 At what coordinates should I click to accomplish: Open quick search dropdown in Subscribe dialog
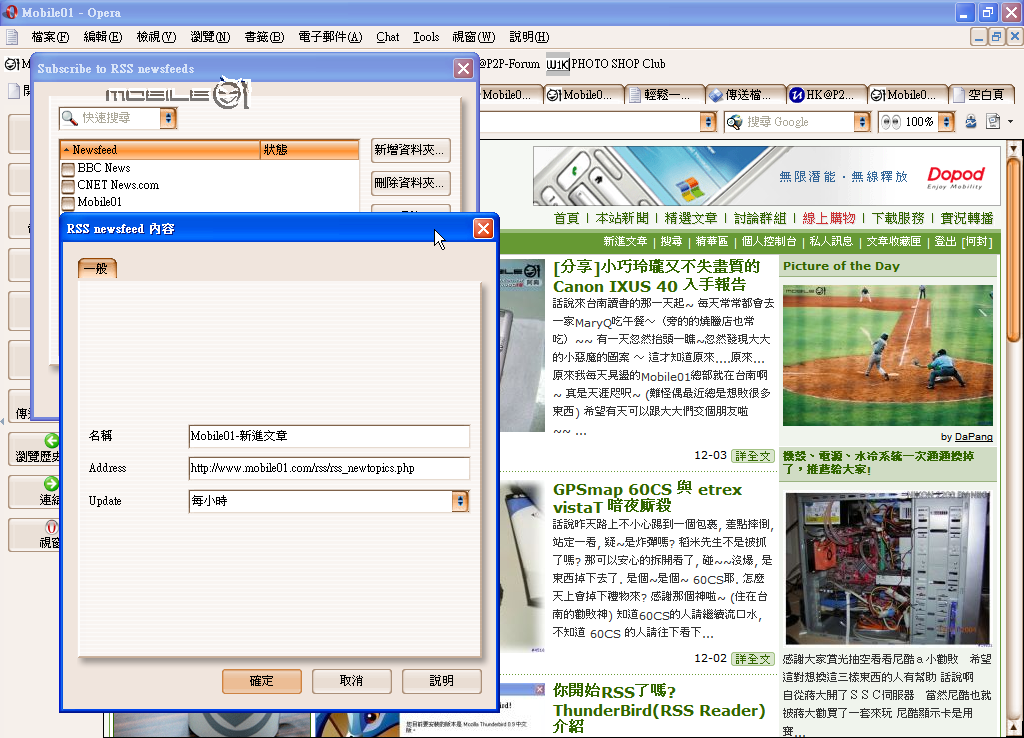168,118
